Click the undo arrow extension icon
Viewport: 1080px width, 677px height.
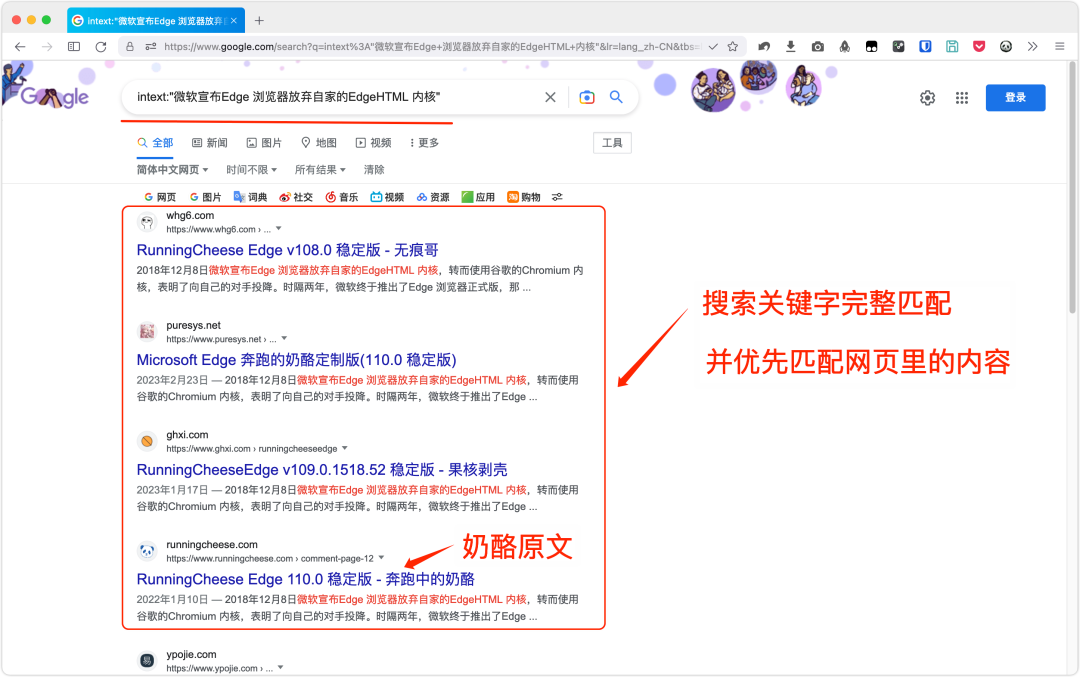coord(764,47)
